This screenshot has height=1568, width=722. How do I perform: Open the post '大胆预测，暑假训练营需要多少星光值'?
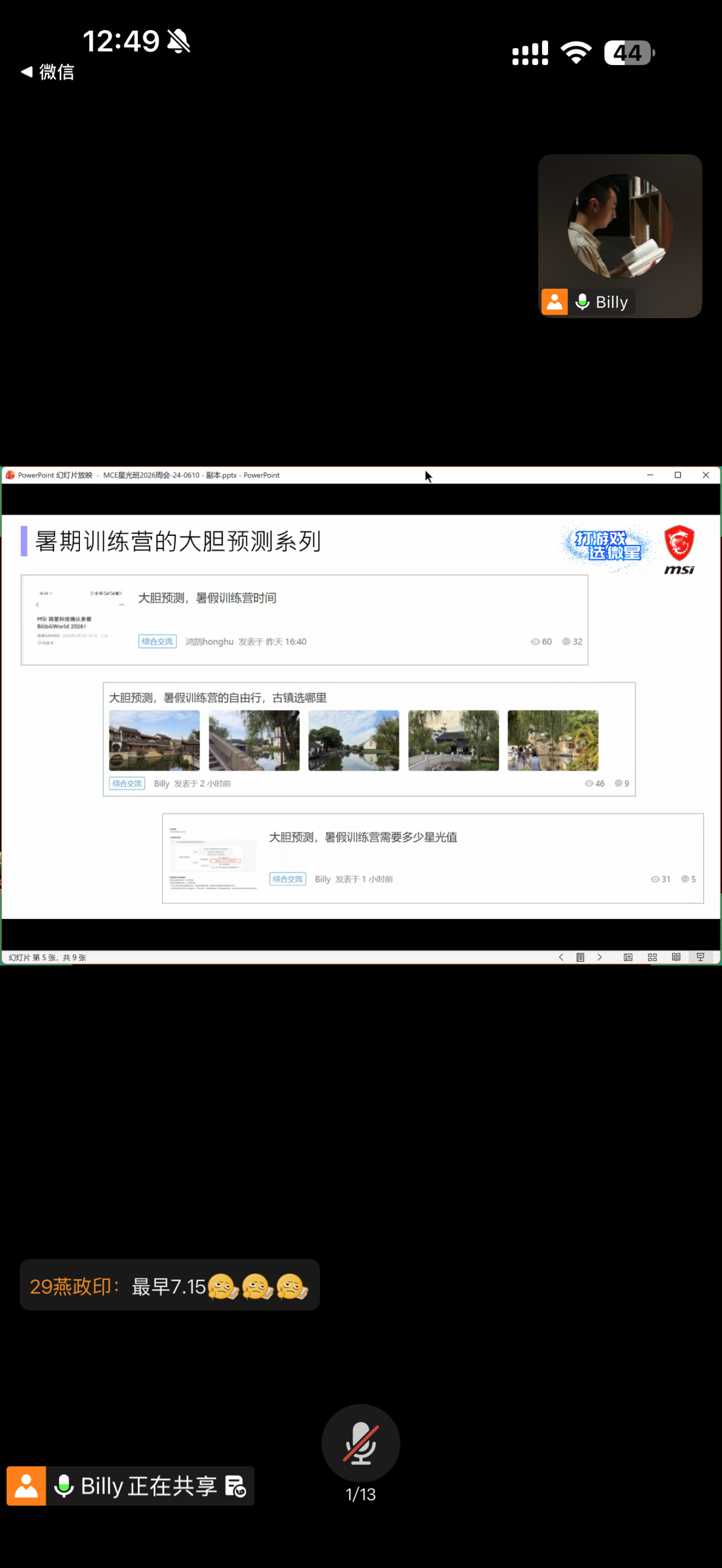[x=363, y=837]
